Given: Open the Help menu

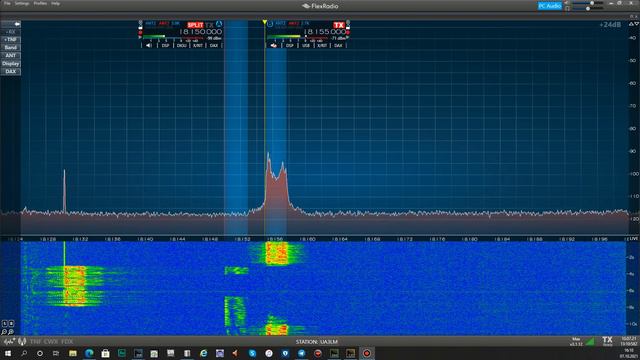Looking at the screenshot, I should 56,3.
